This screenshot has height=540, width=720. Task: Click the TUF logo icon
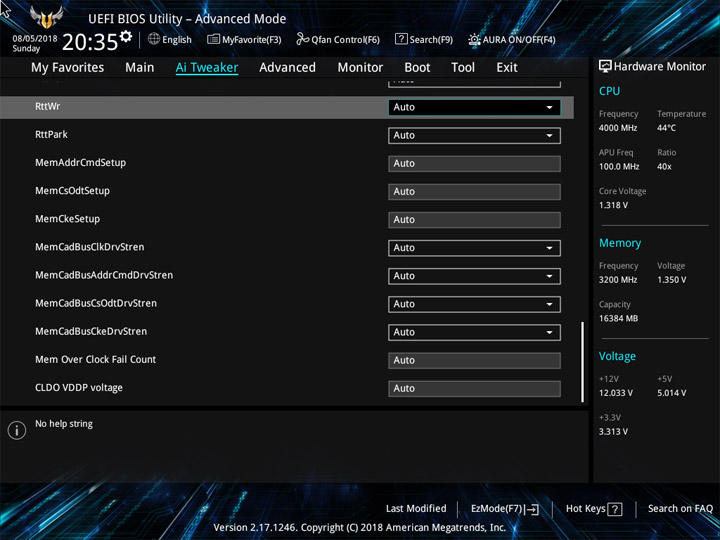pos(46,17)
